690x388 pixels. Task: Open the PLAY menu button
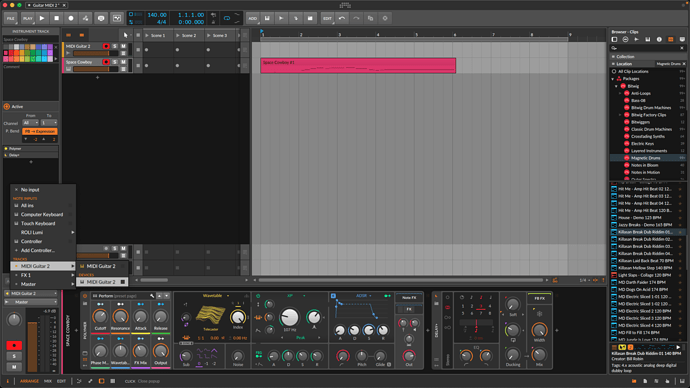click(27, 18)
